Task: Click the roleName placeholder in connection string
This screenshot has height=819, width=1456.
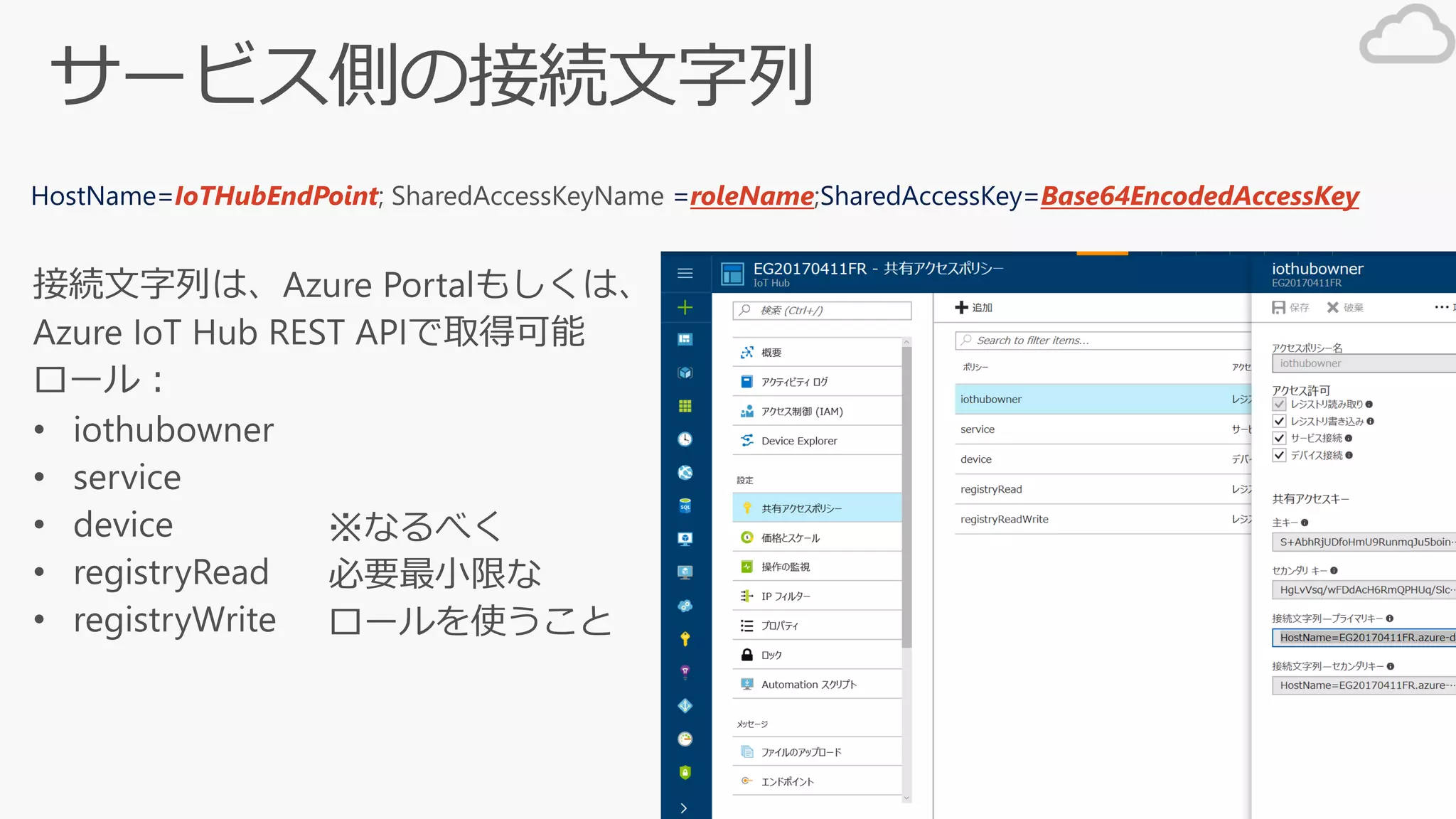Action: pyautogui.click(x=752, y=196)
